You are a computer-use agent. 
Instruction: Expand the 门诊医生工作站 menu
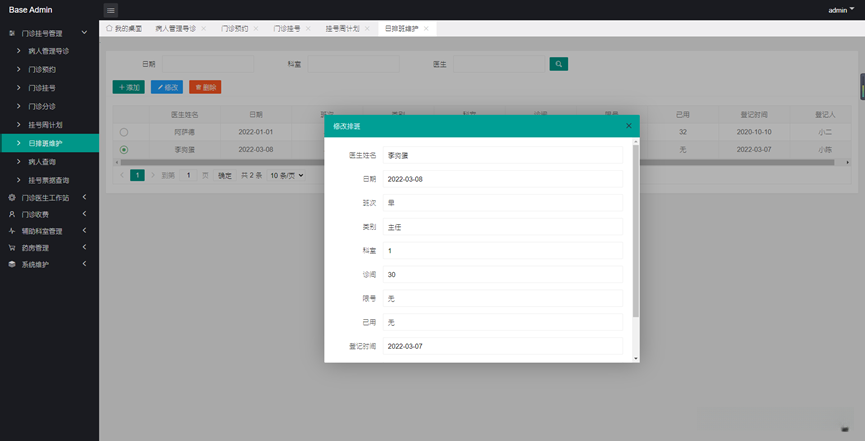pyautogui.click(x=84, y=197)
